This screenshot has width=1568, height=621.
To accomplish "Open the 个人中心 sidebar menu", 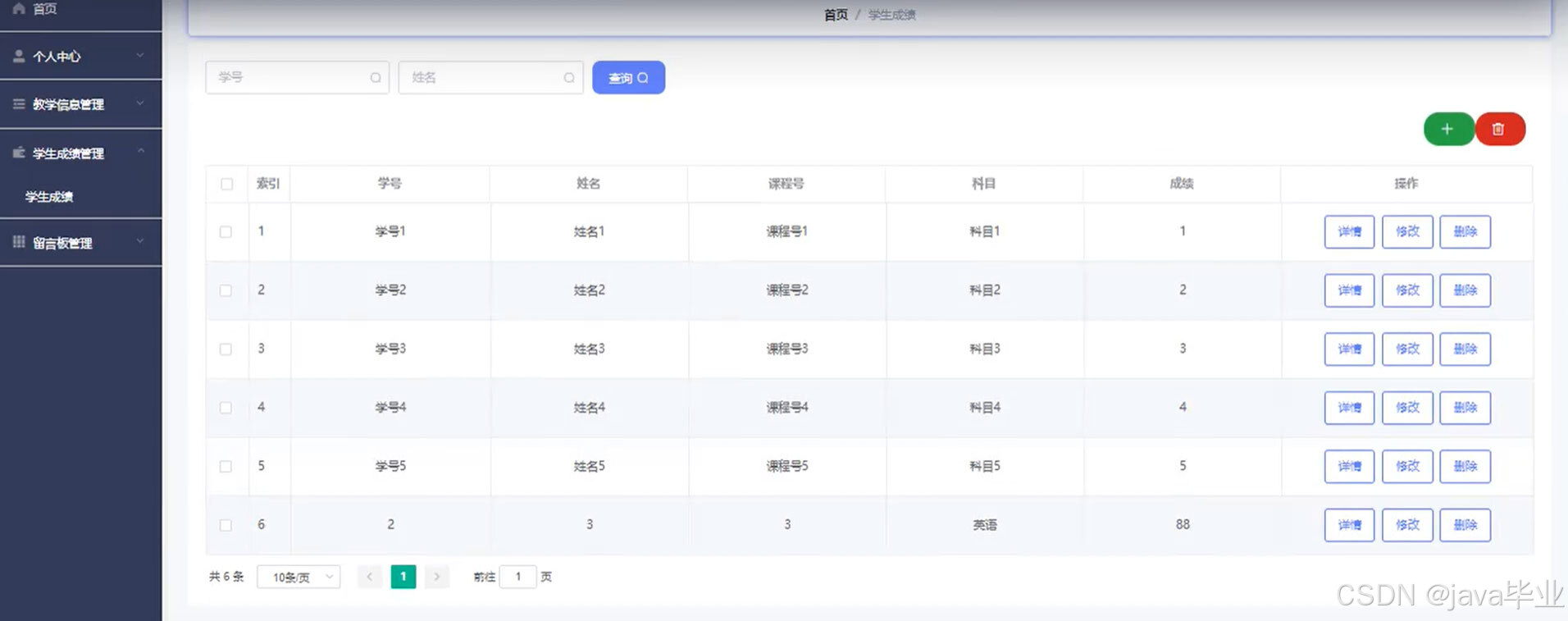I will (80, 56).
